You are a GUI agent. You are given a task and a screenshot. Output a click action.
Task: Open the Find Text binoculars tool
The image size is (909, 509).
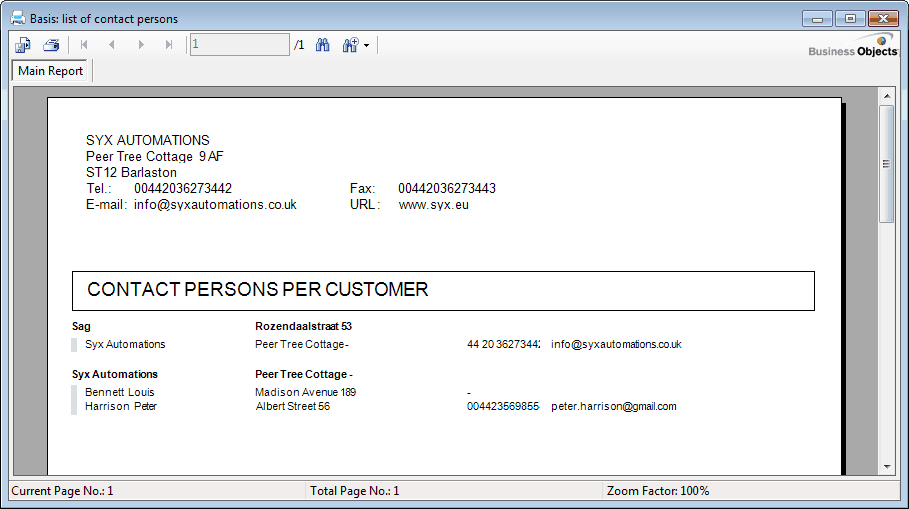point(323,45)
